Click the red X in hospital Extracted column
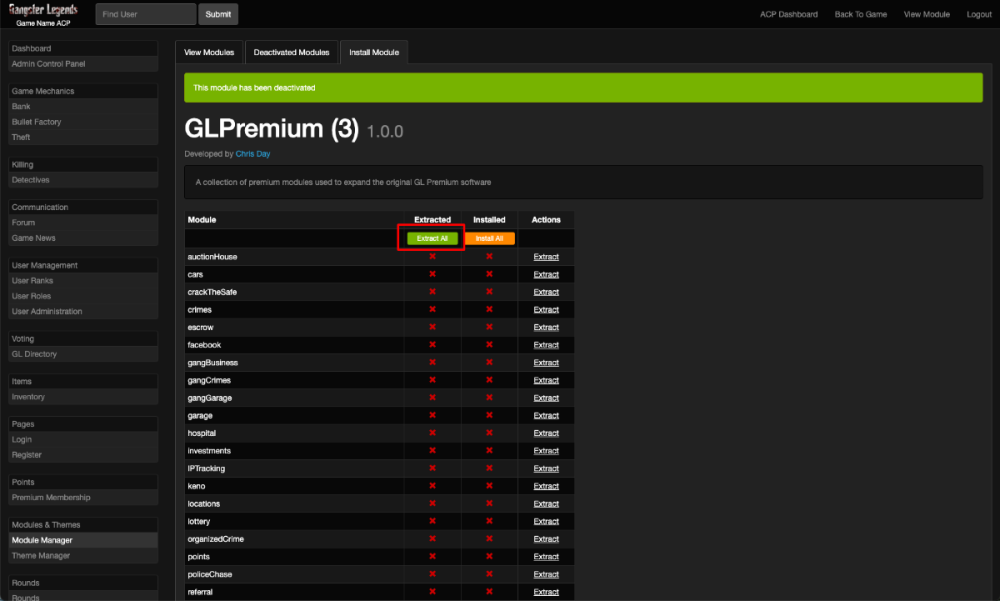The image size is (1000, 601). click(x=432, y=433)
